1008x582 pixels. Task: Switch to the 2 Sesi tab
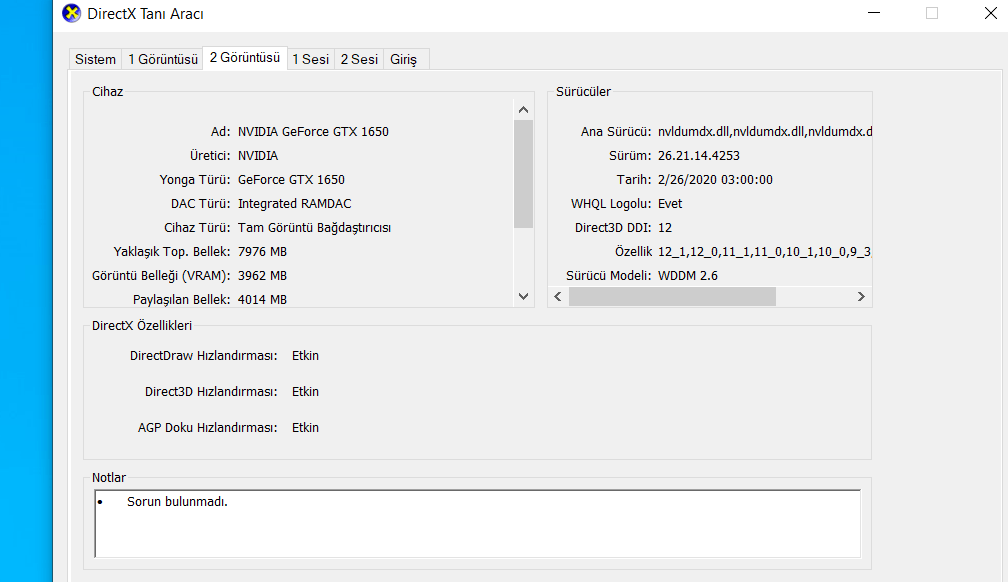pyautogui.click(x=359, y=59)
